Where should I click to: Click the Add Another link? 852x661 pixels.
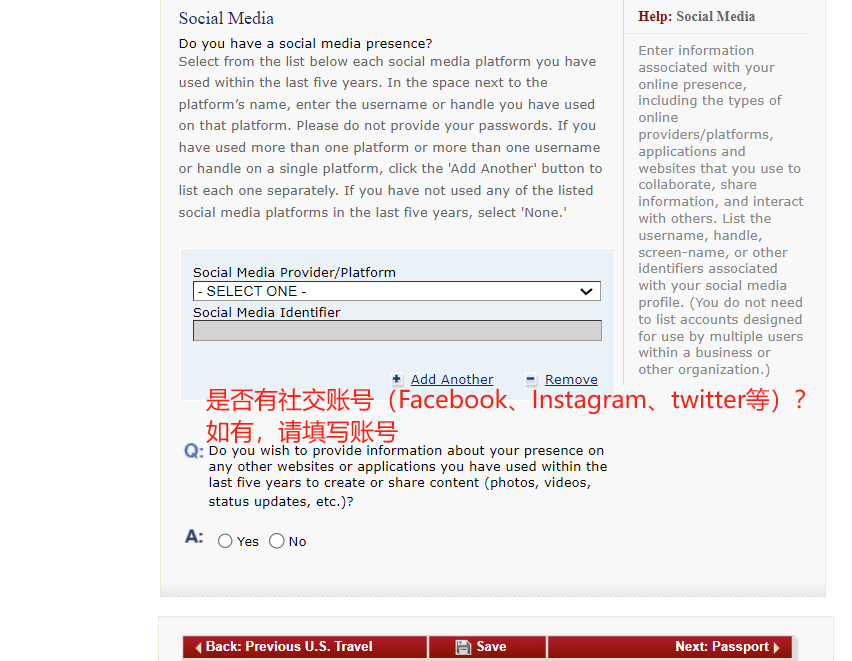[451, 379]
